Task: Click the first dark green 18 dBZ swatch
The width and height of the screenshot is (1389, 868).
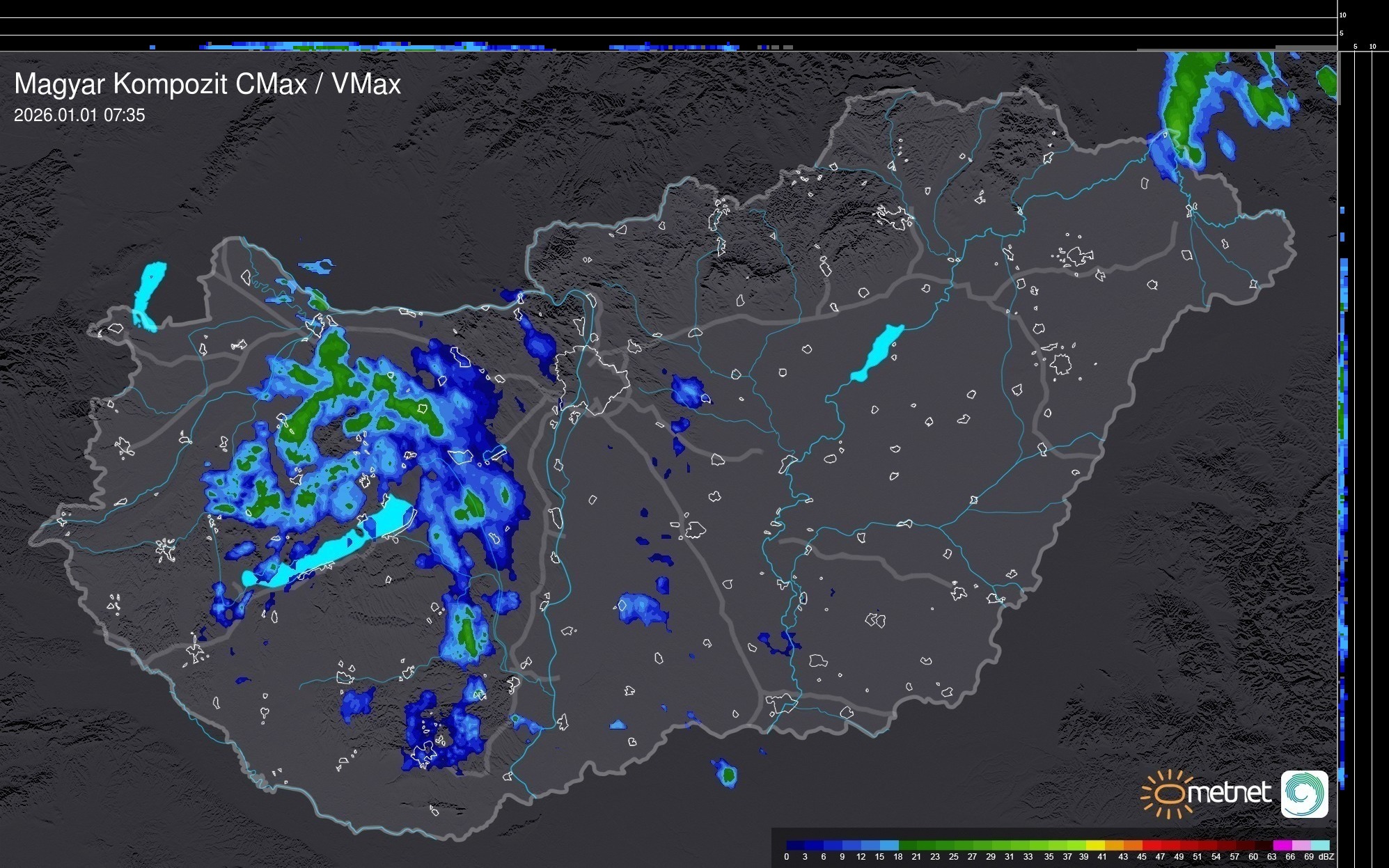Action: (908, 845)
